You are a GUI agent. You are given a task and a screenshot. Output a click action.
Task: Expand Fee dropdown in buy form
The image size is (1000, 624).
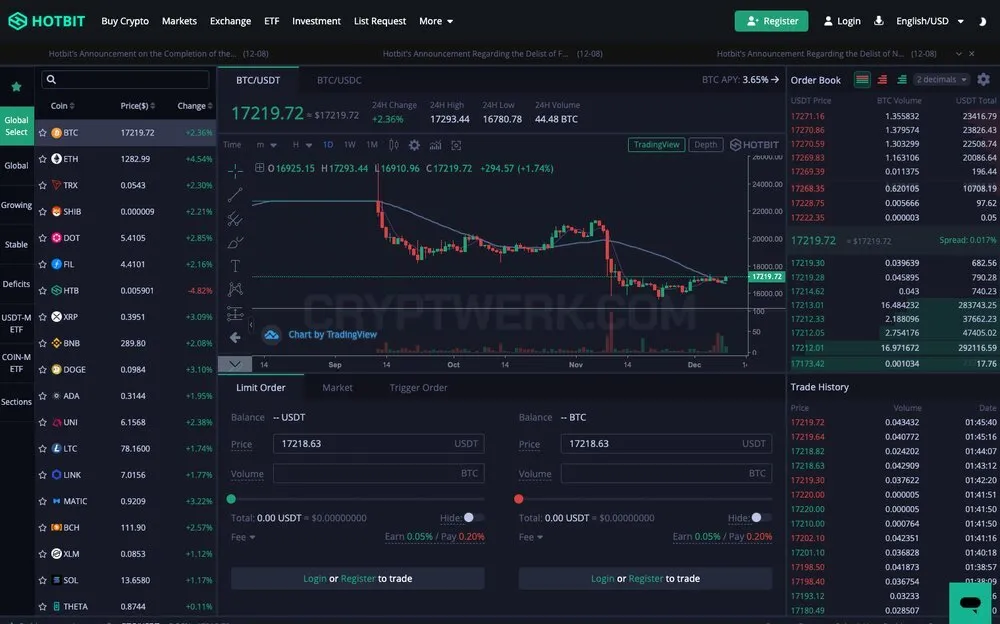click(243, 537)
